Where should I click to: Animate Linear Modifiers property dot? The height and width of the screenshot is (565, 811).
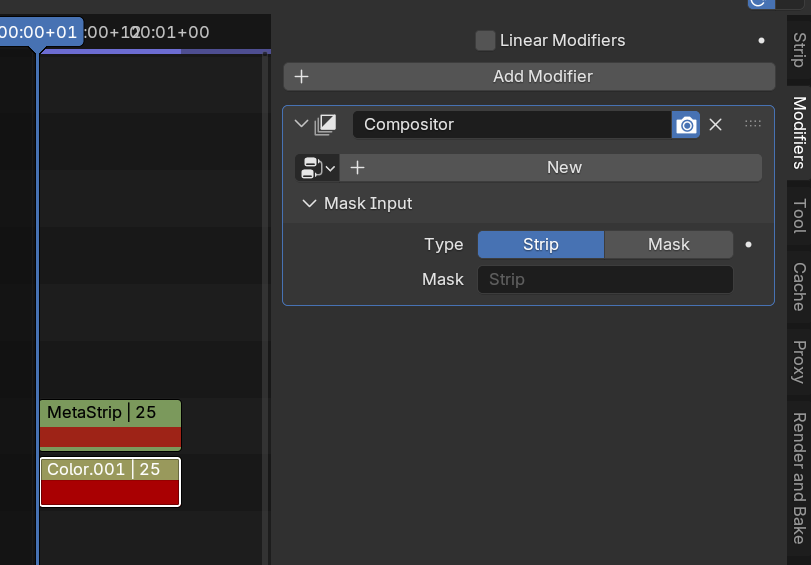(761, 40)
